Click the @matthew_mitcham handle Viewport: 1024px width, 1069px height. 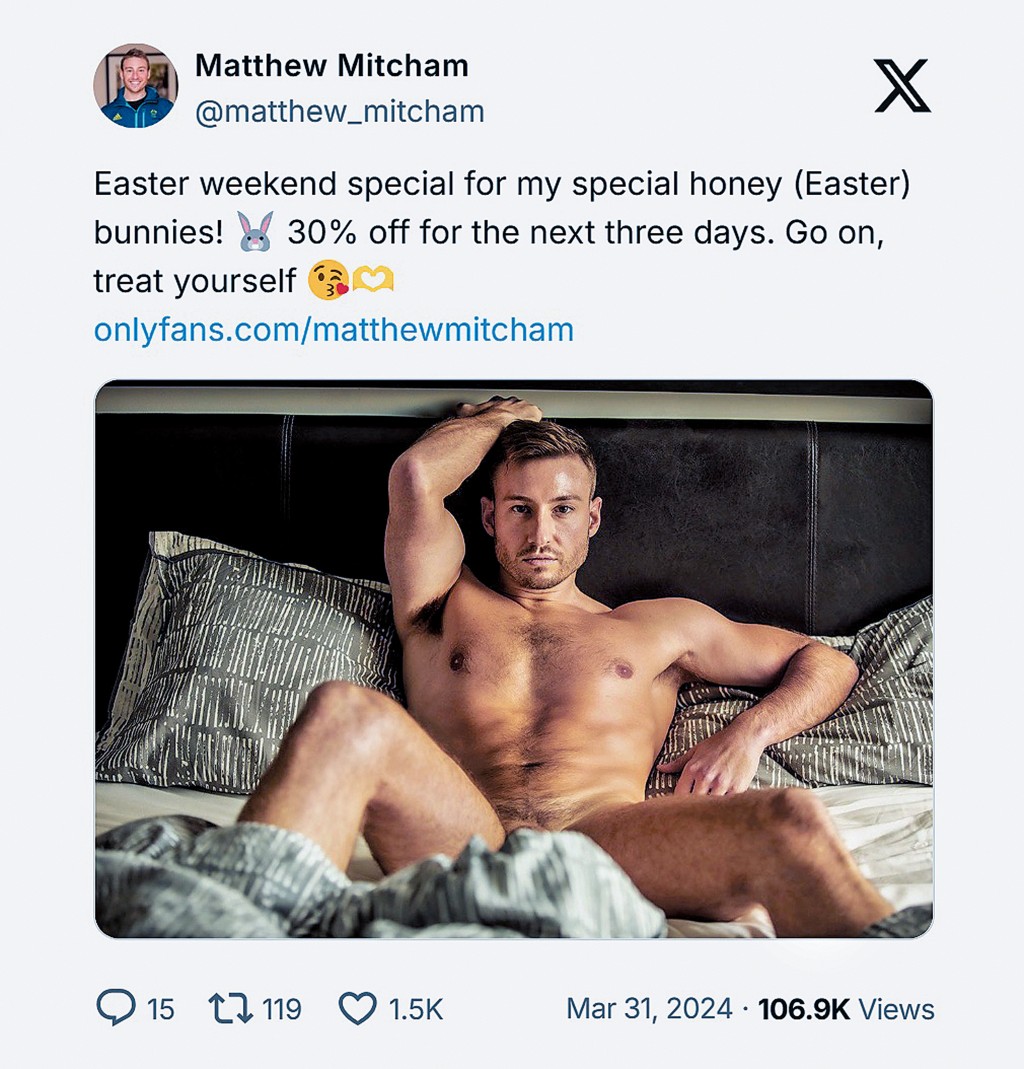(336, 112)
